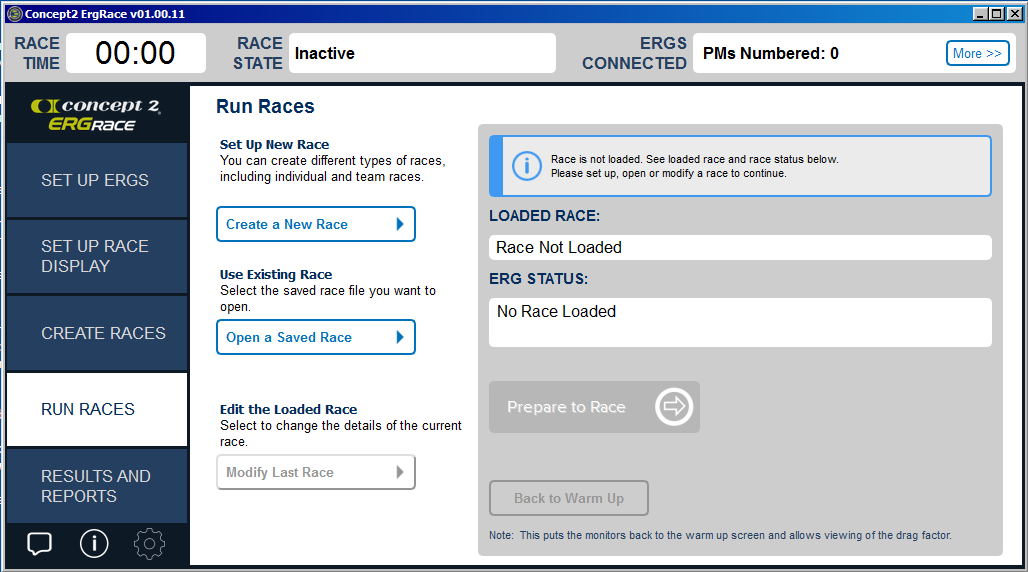
Task: Click the Concept2 ErgRace logo
Action: tap(96, 114)
